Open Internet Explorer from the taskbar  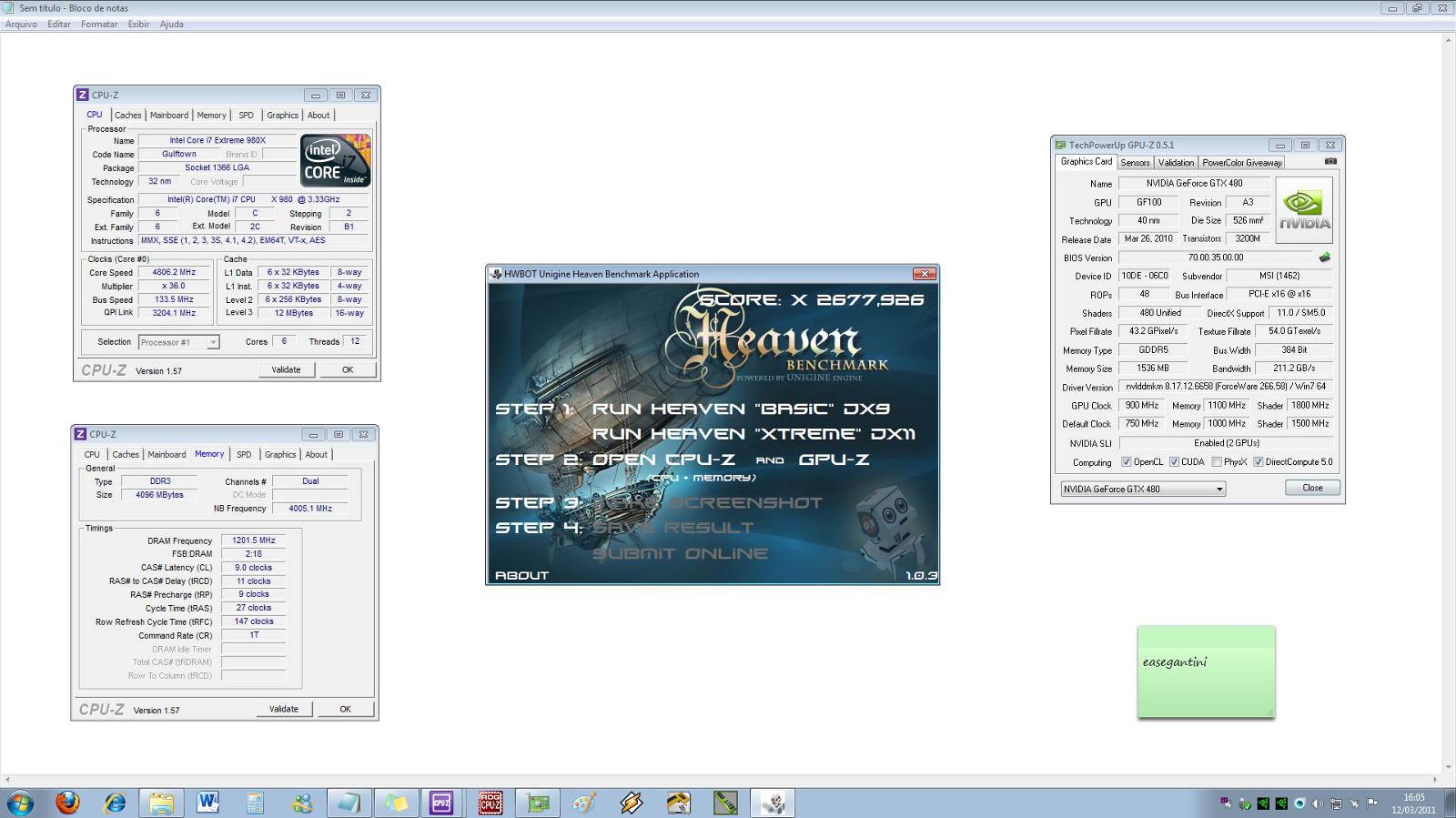[x=115, y=803]
